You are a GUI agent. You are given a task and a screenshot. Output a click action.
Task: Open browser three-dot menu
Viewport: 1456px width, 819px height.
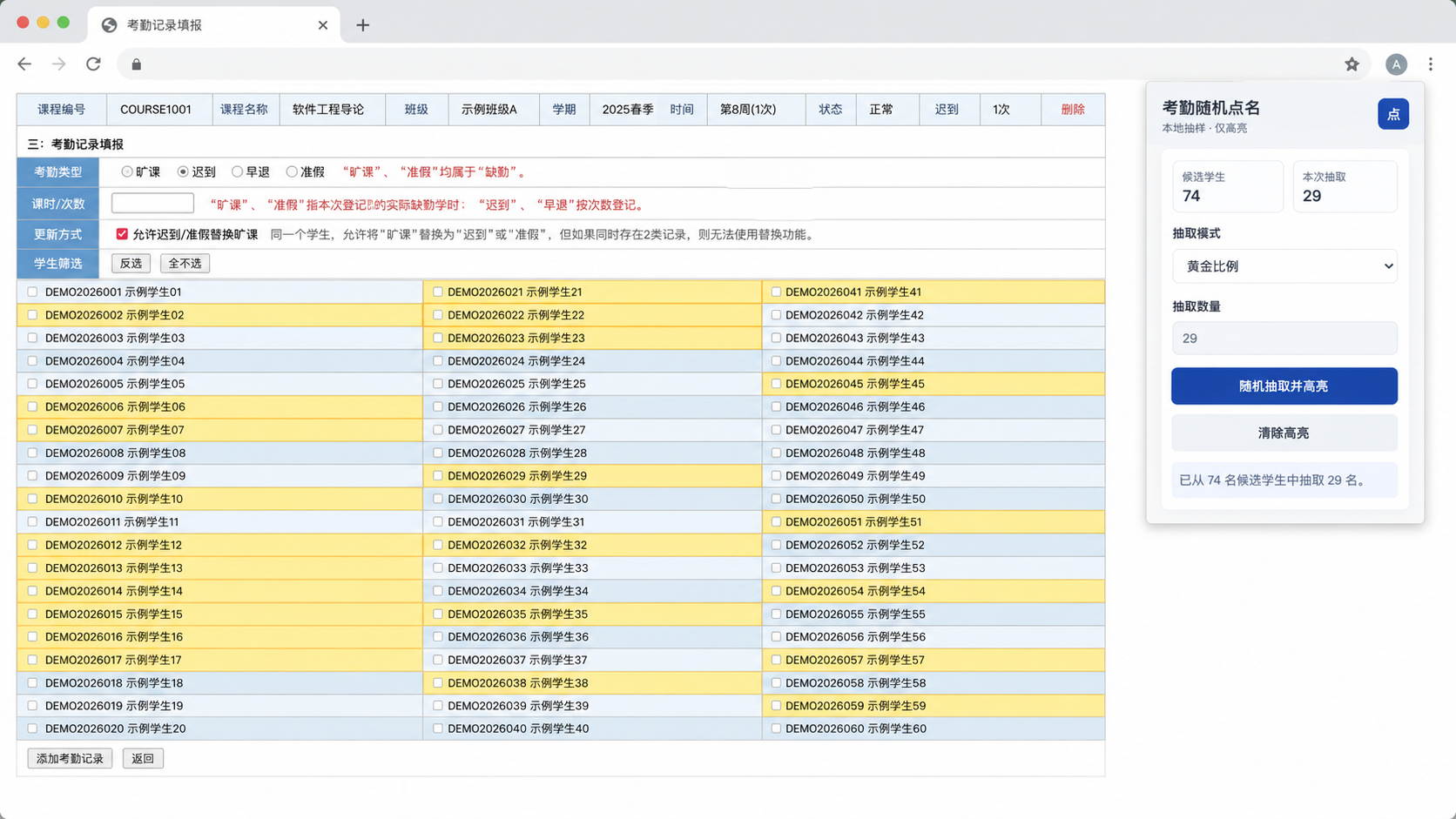click(1431, 64)
